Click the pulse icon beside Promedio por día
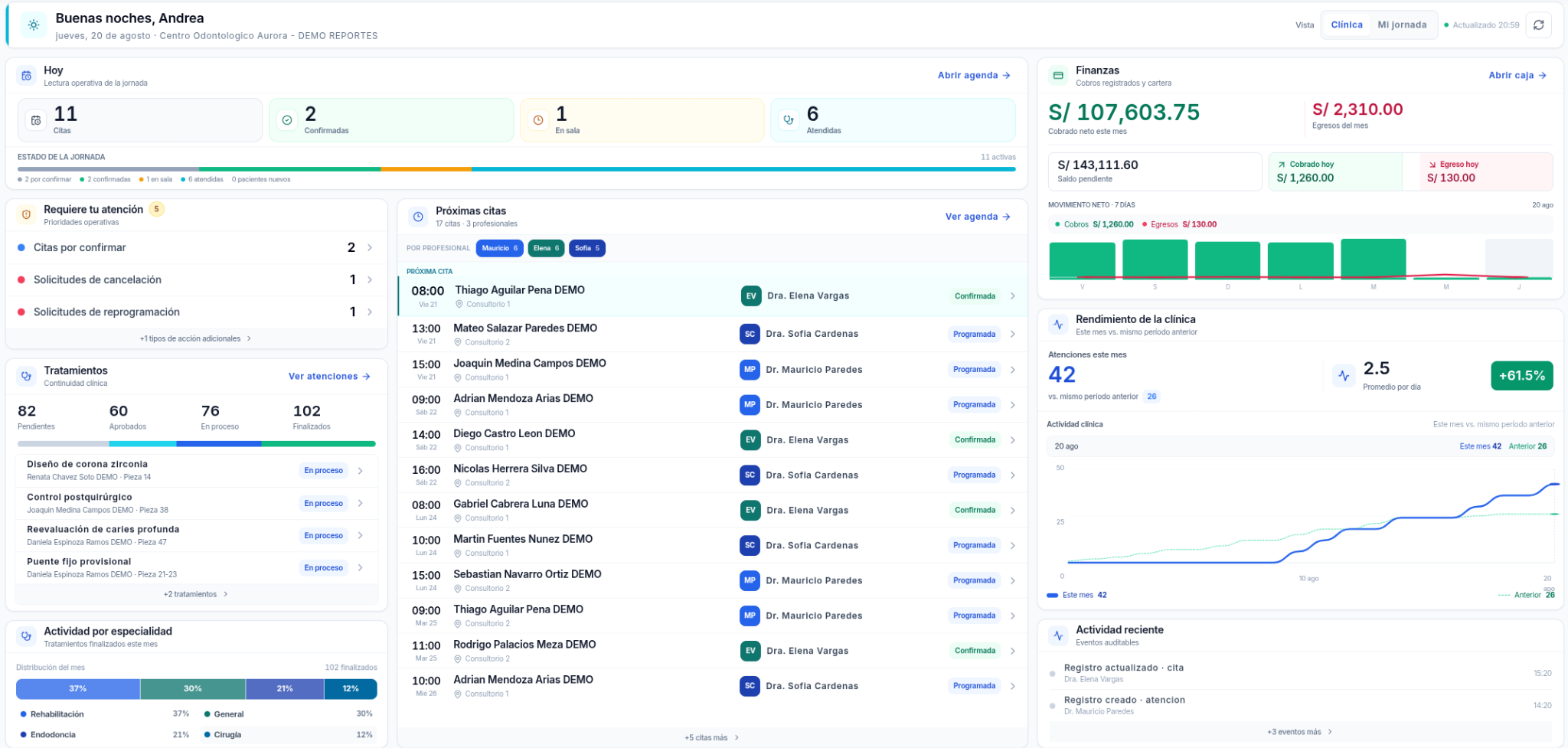 (x=1344, y=376)
